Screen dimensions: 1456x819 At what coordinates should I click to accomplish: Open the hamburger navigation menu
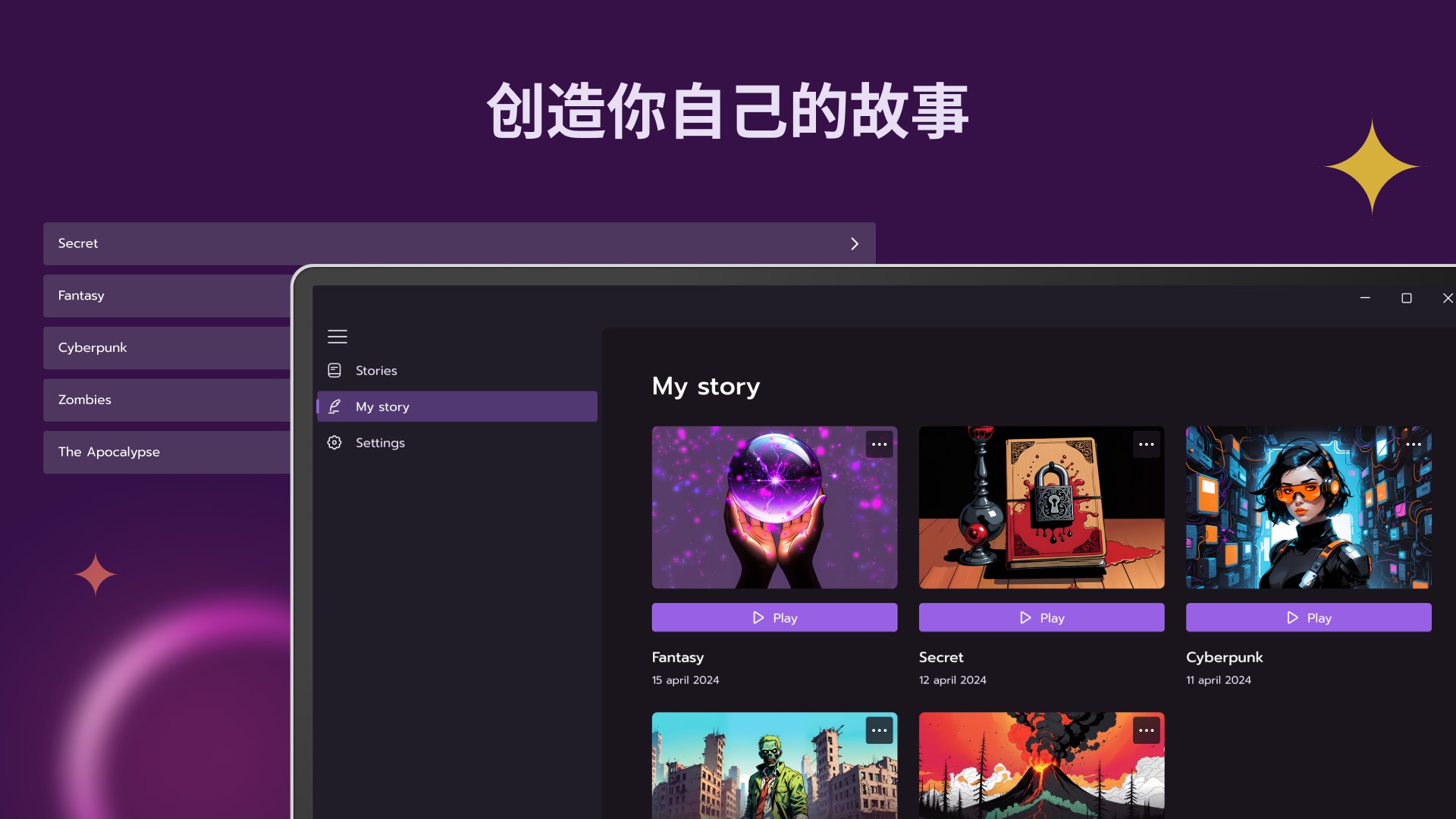[337, 336]
